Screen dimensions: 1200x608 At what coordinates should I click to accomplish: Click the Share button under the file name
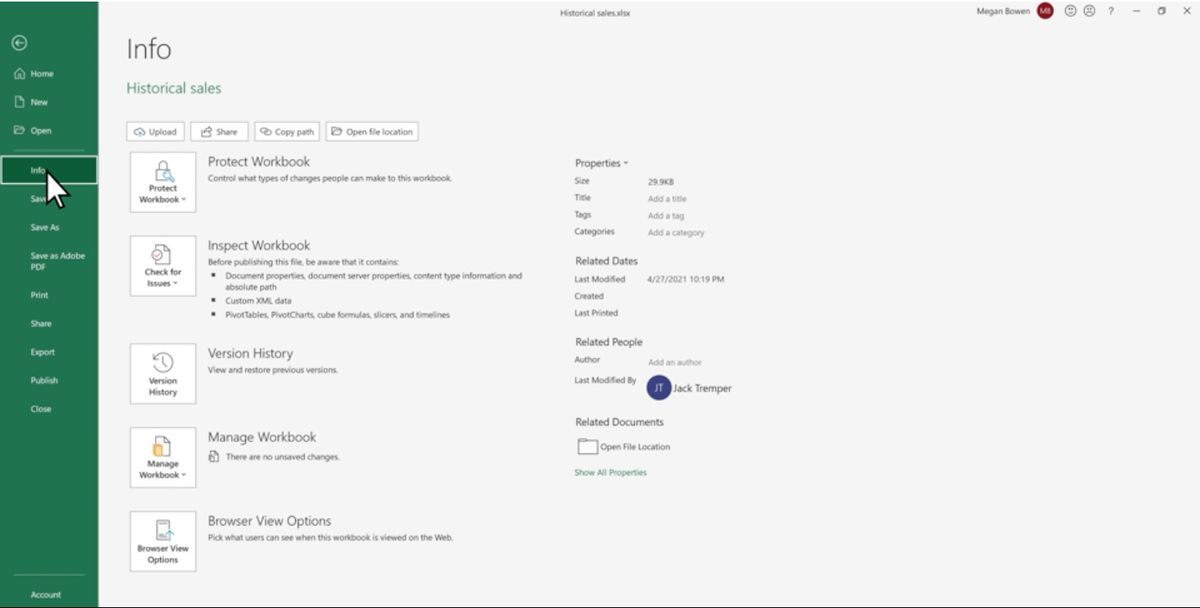pyautogui.click(x=219, y=132)
